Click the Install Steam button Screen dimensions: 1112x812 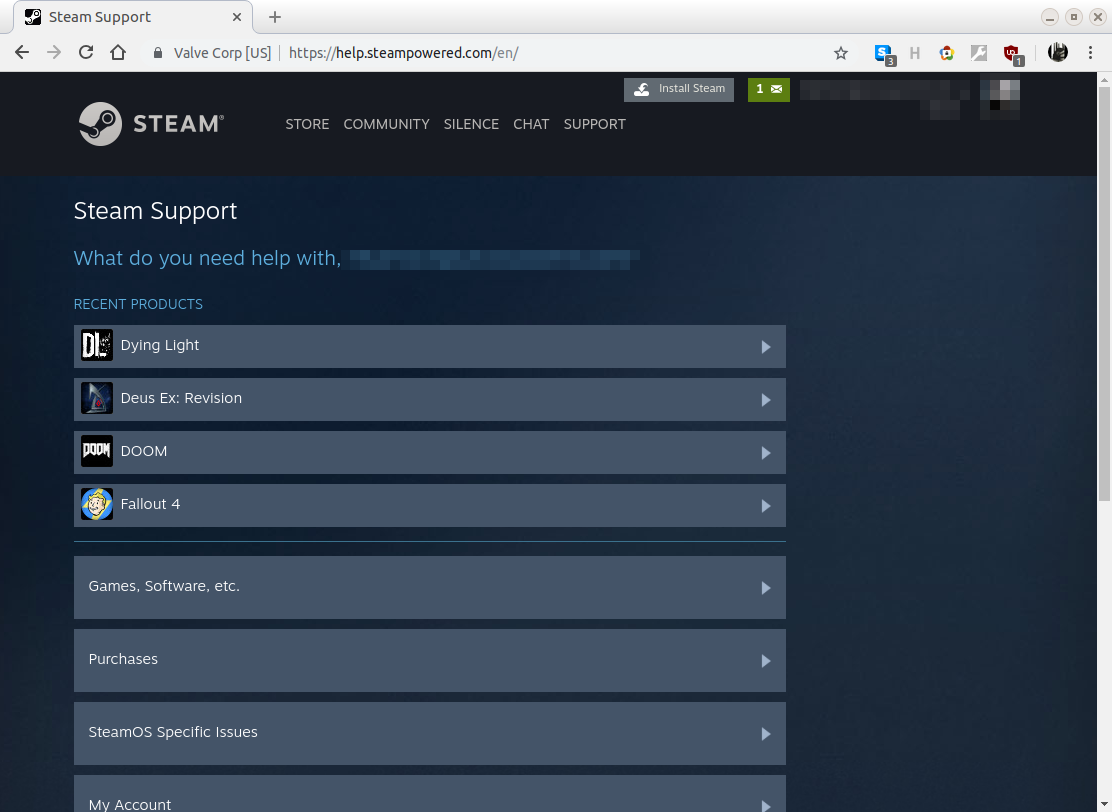[679, 89]
